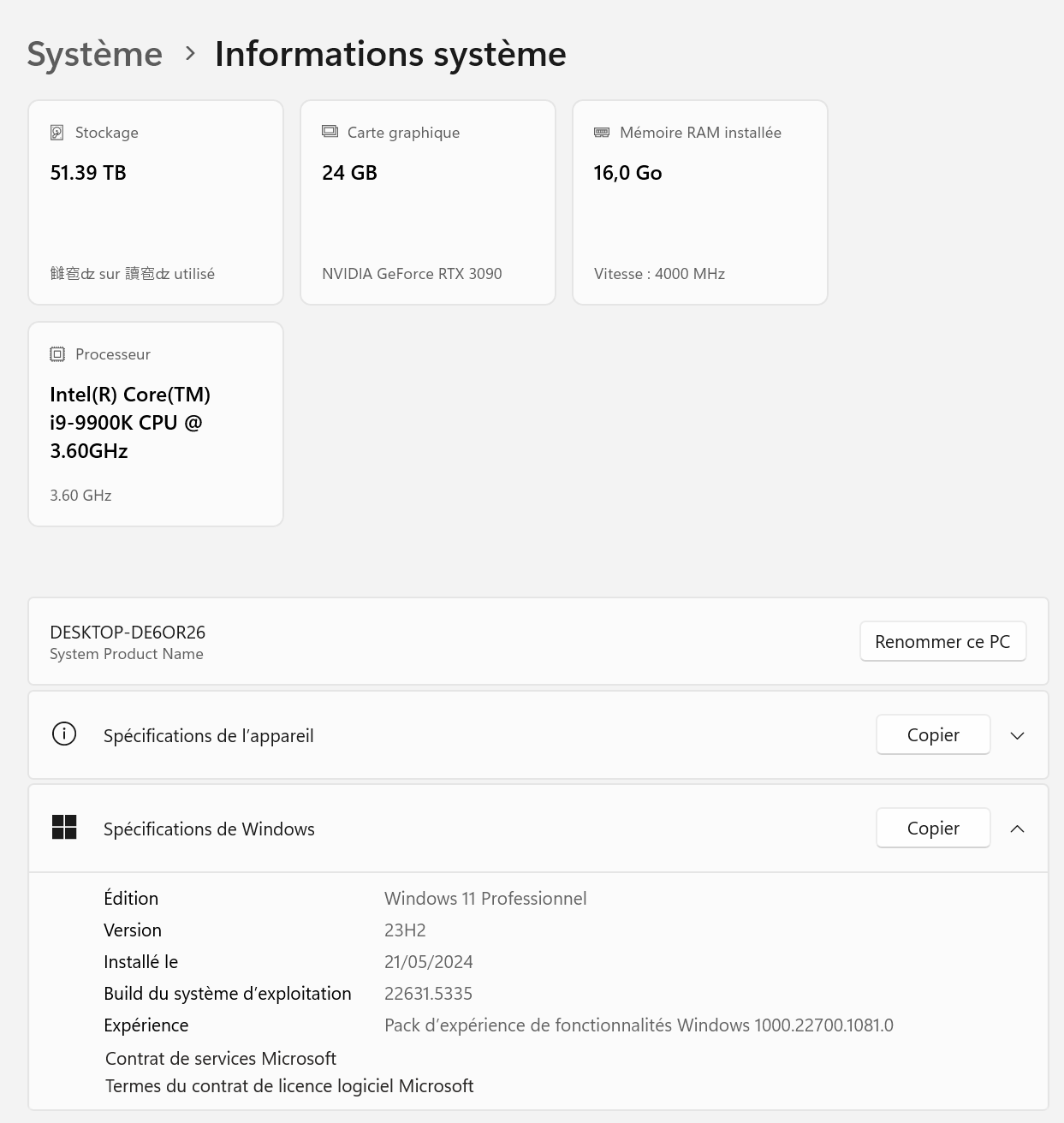Viewport: 1064px width, 1123px height.
Task: Click the DESKTOP-DE6OR26 computer name
Action: pos(128,633)
